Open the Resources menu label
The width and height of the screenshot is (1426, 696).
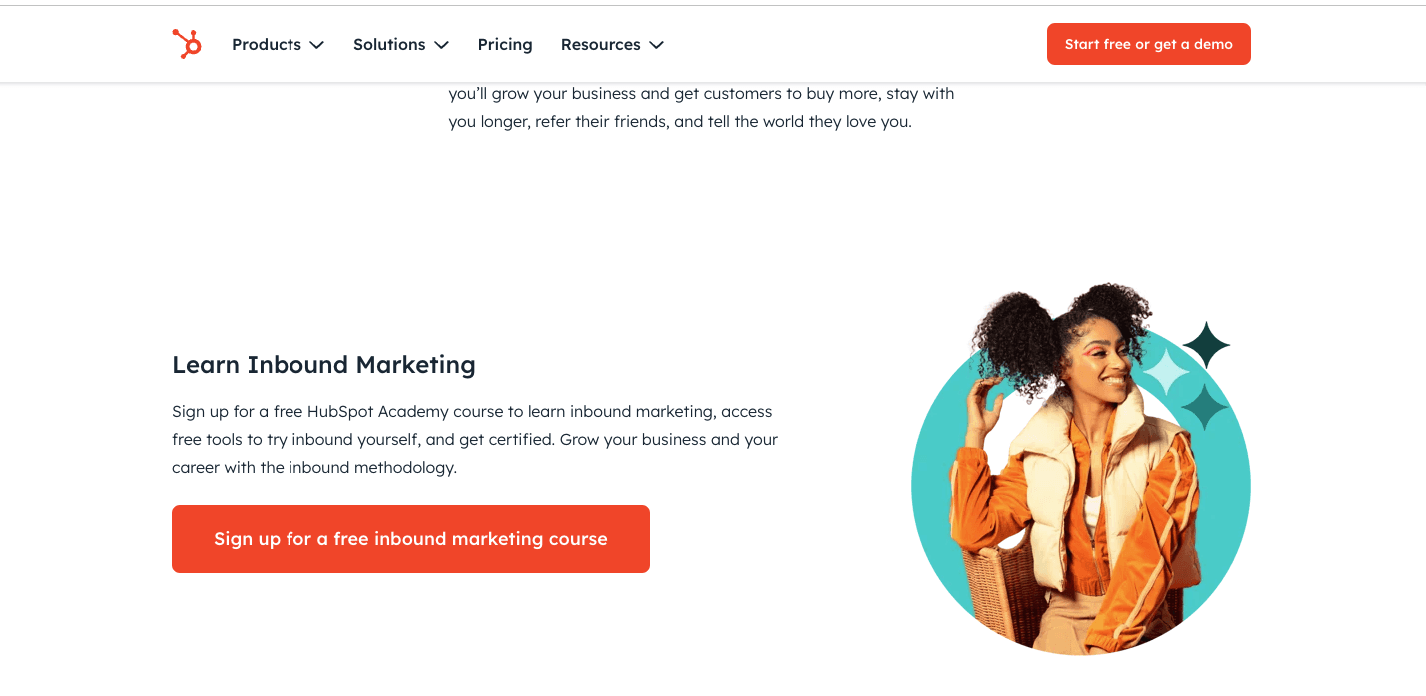coord(600,45)
